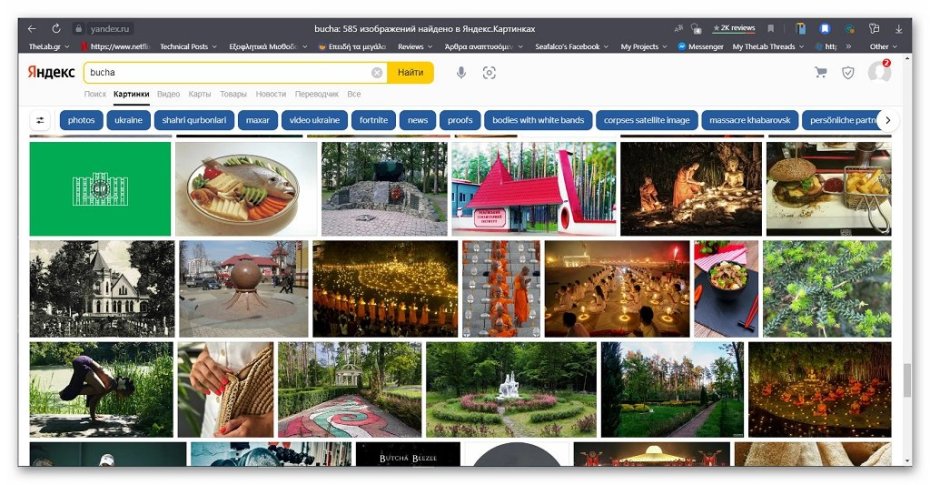This screenshot has height=485, width=930.
Task: Open the garden with white statue thumbnail
Action: pos(511,390)
